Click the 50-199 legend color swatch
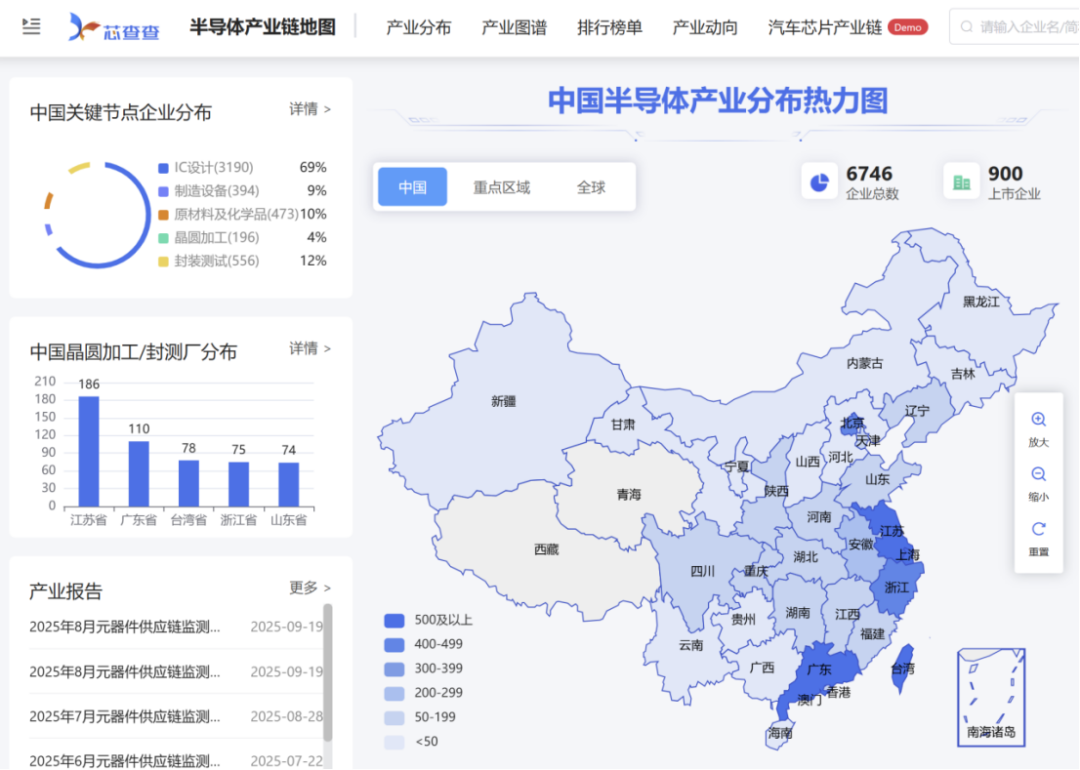1080x770 pixels. click(x=394, y=717)
